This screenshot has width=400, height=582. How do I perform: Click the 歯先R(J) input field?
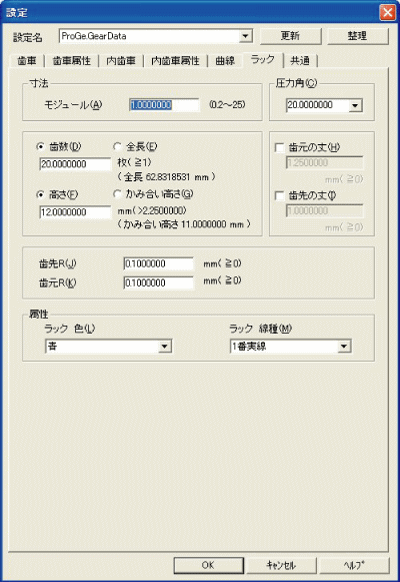[x=158, y=264]
